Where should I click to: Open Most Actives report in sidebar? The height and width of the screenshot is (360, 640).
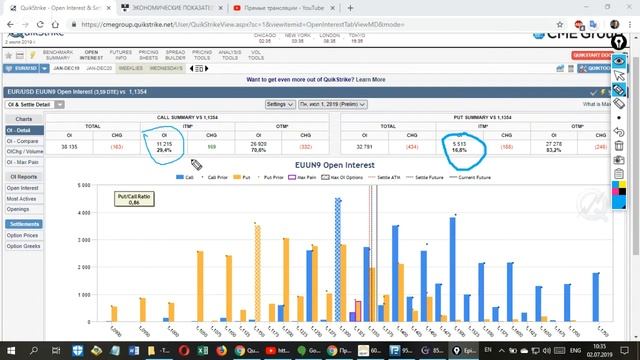24,199
